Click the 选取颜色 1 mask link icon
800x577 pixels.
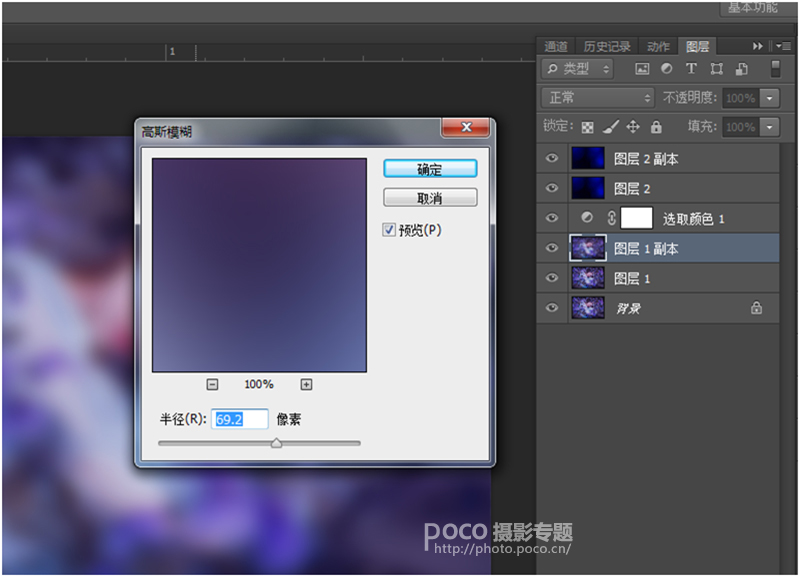(x=611, y=218)
